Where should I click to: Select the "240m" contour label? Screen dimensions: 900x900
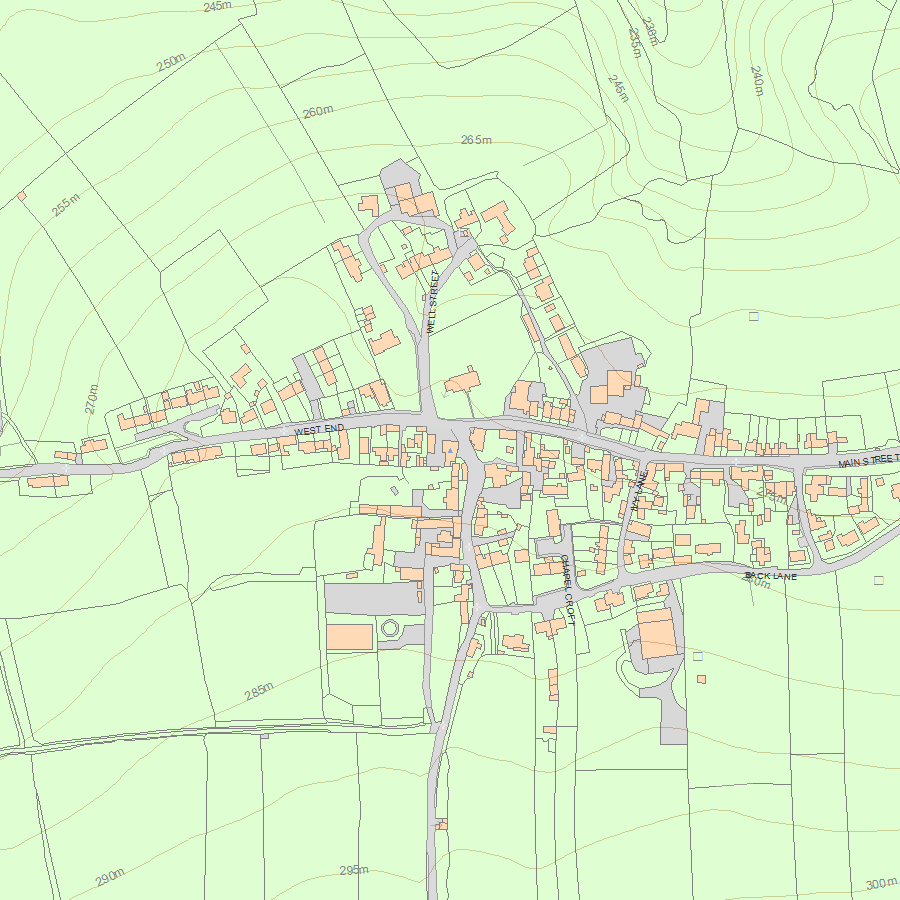(757, 81)
